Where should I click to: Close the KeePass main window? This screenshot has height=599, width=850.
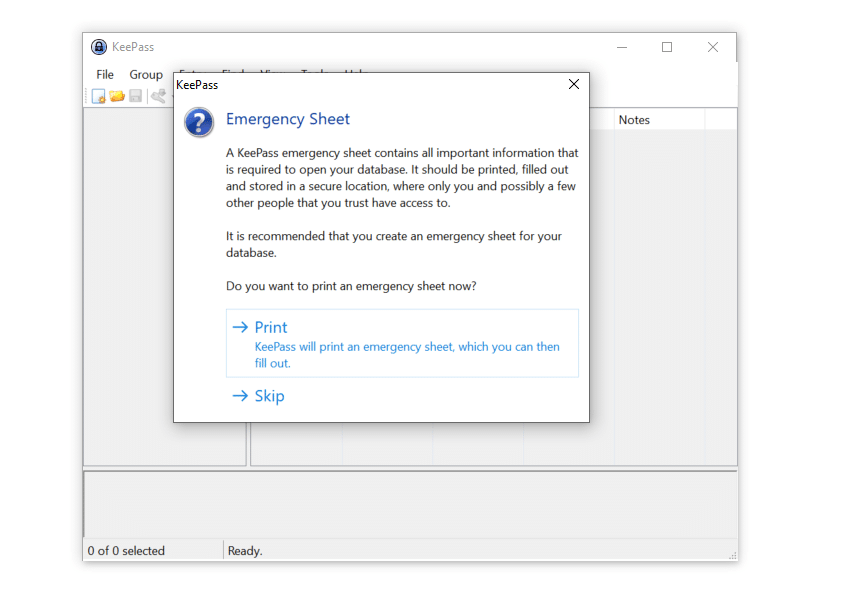coord(713,47)
